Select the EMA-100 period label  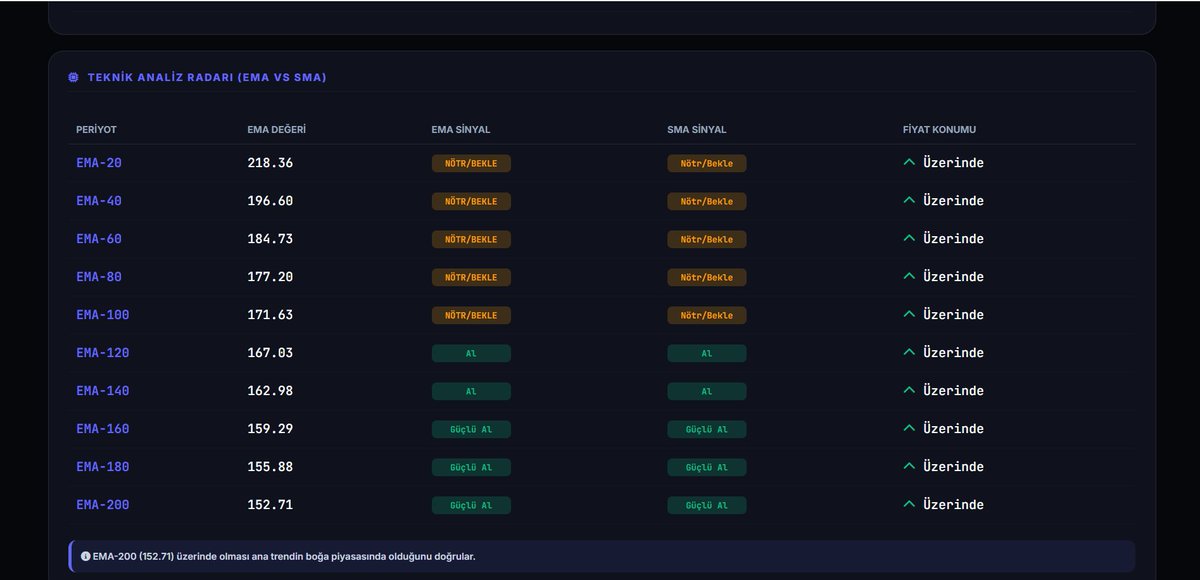pos(103,315)
